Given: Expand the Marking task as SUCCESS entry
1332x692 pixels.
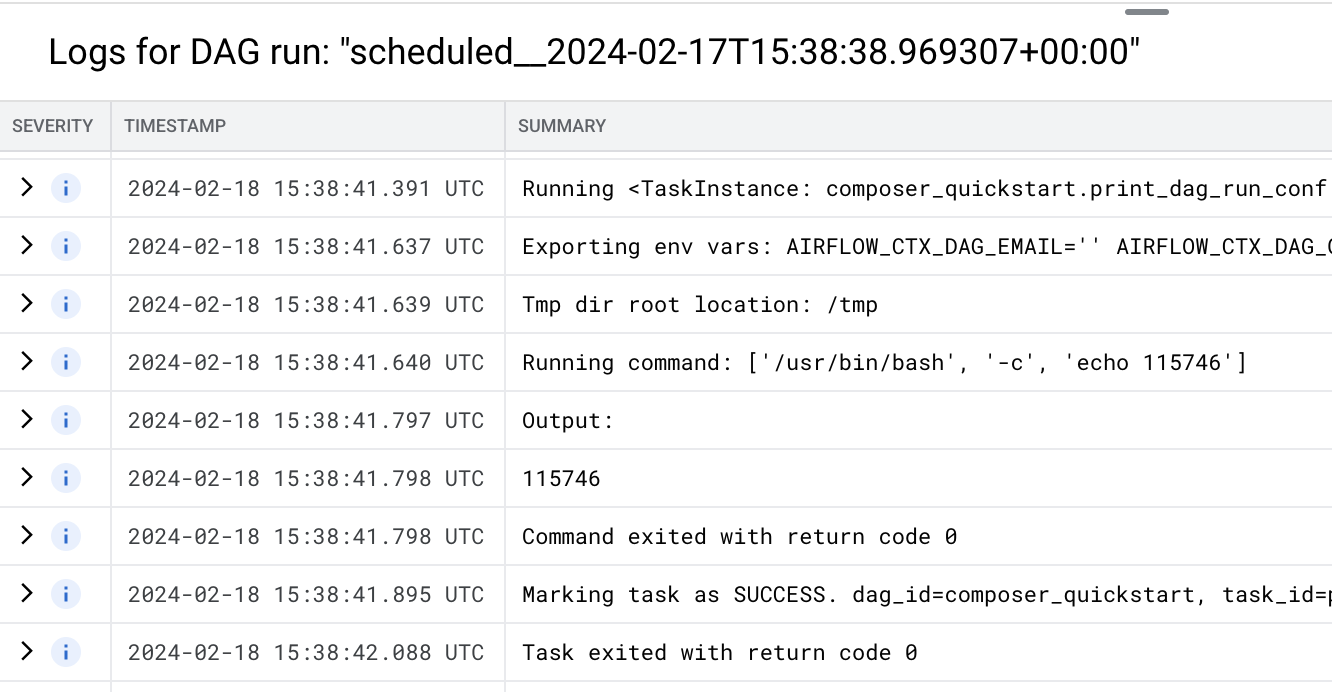Looking at the screenshot, I should point(27,593).
